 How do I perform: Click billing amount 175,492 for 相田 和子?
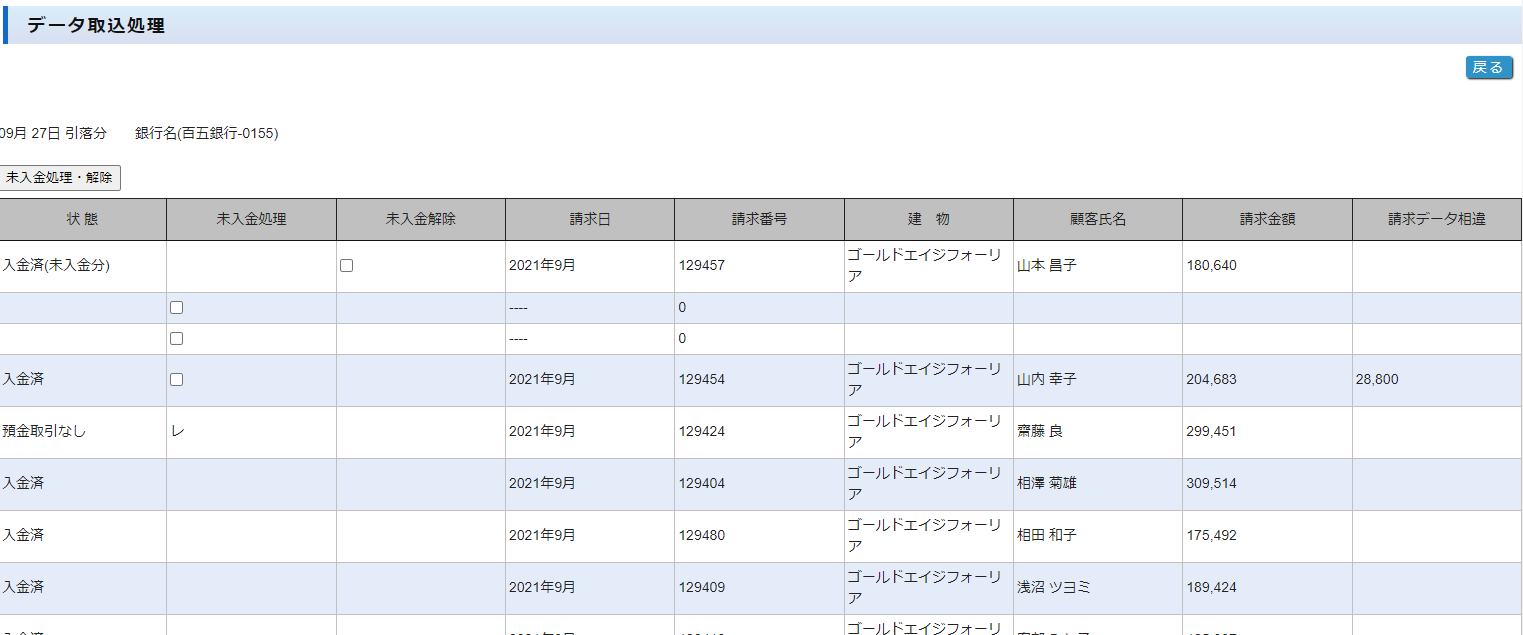click(1211, 536)
